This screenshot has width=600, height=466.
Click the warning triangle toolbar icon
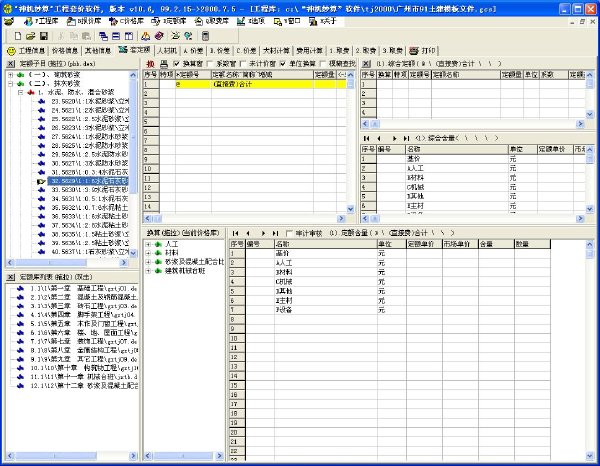pos(145,36)
